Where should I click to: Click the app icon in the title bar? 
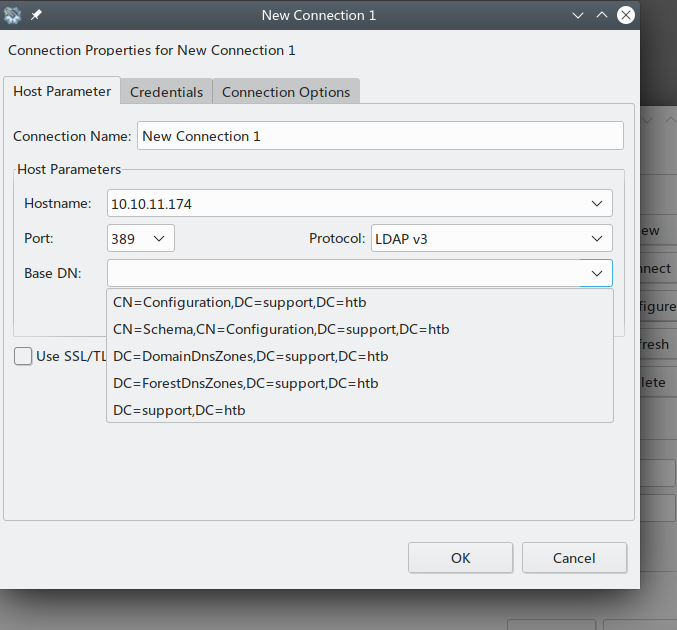[13, 16]
